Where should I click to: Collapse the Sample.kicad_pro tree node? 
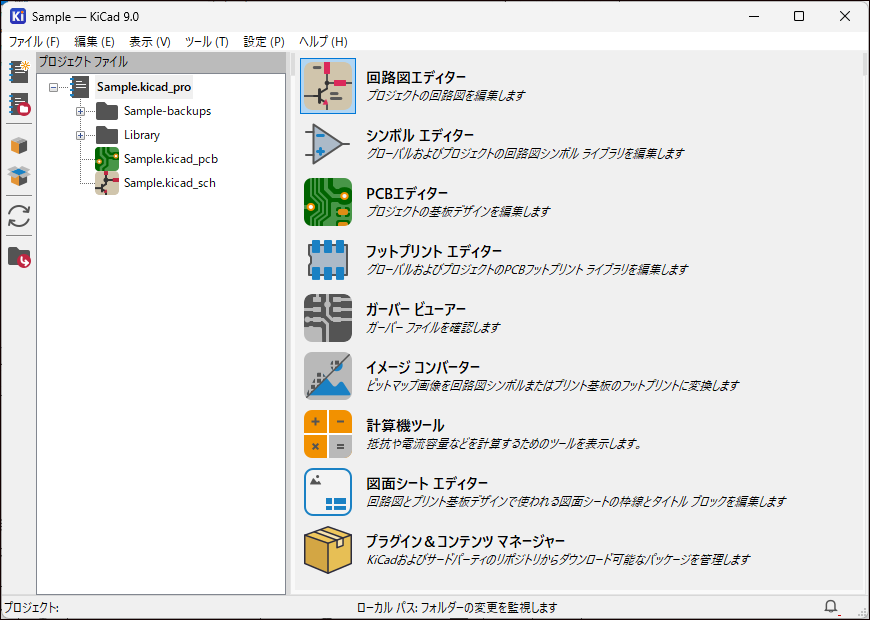pyautogui.click(x=55, y=87)
